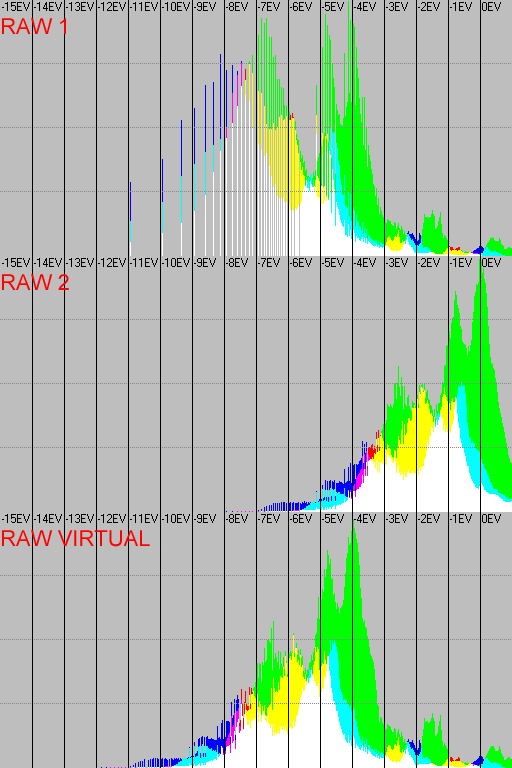This screenshot has width=512, height=768.
Task: Select the -6EV label in RAW 2 histogram
Action: click(300, 263)
